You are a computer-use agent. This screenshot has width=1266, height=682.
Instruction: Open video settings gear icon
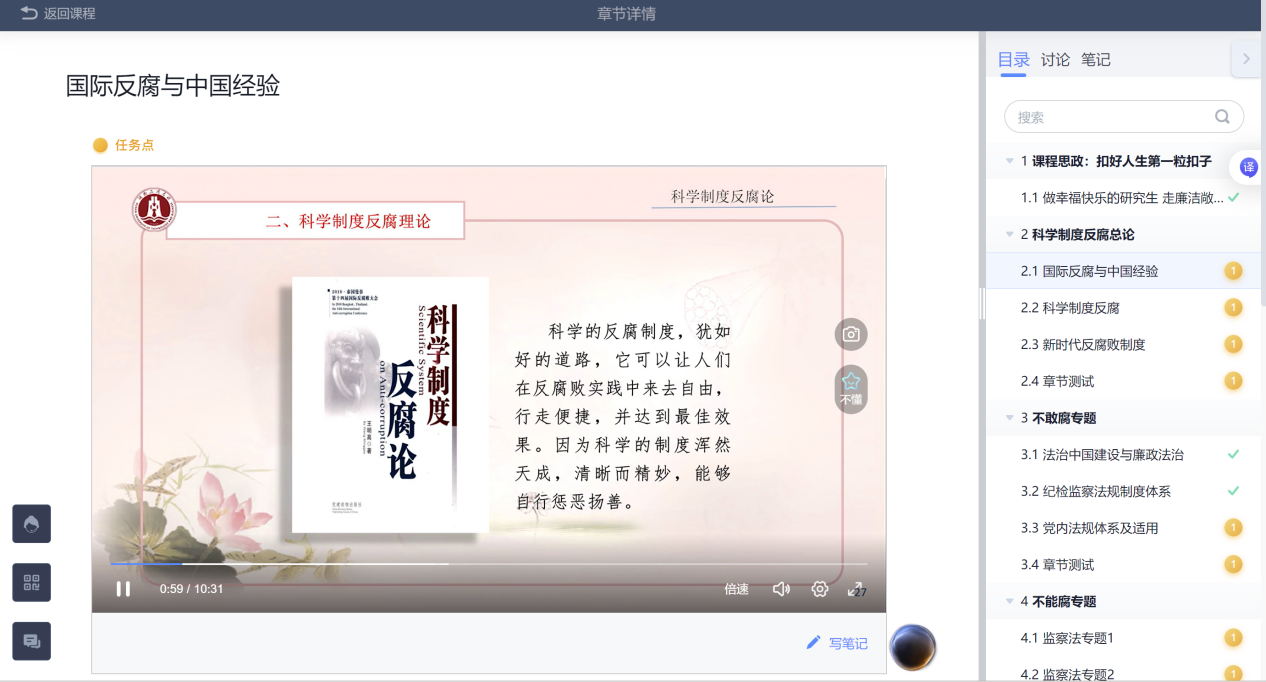pyautogui.click(x=820, y=589)
